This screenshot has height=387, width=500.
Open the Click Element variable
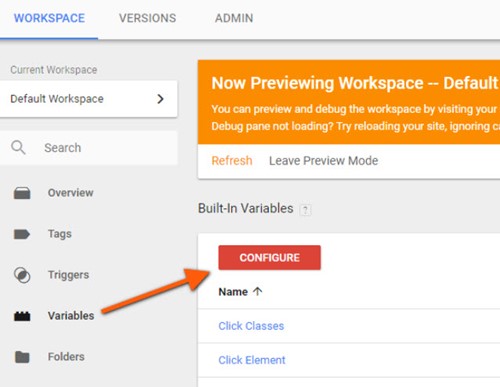point(252,360)
